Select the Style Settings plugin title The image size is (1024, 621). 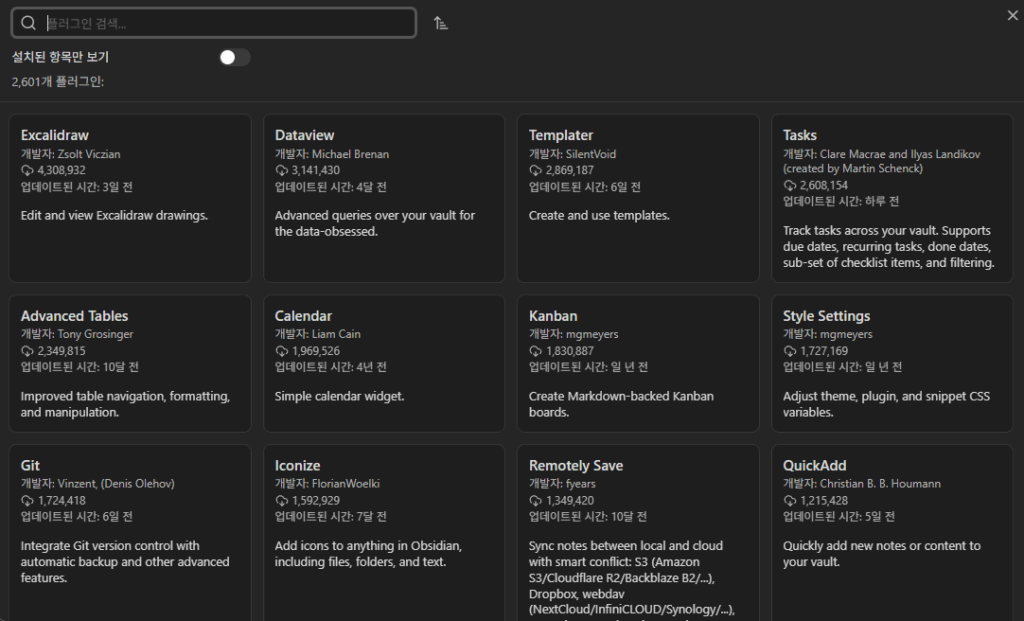[826, 316]
